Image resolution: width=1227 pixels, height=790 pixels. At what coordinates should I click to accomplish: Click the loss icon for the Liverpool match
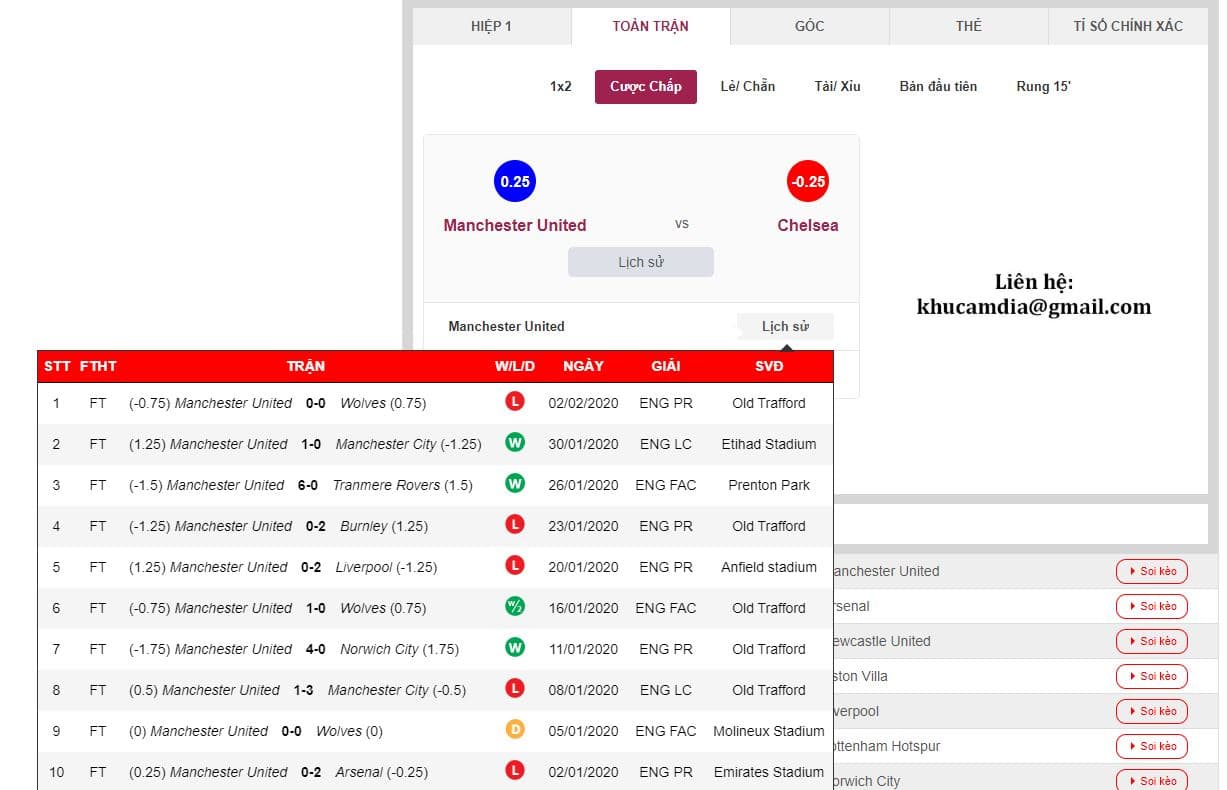[x=515, y=566]
